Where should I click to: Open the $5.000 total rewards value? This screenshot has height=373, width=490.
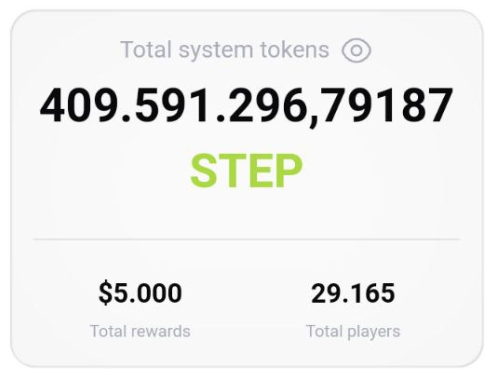tap(140, 293)
